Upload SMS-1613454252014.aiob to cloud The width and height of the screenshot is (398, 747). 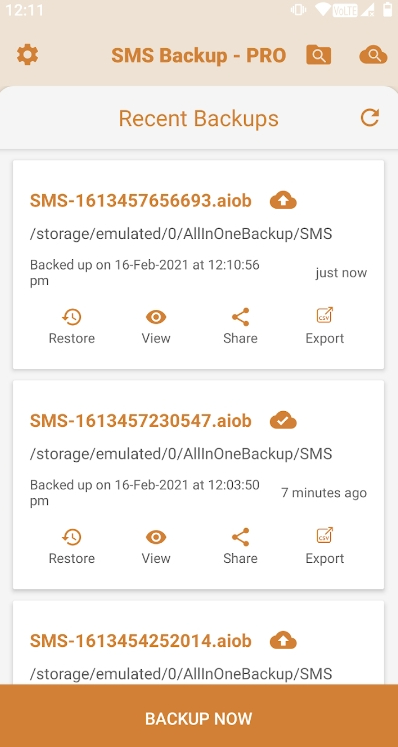coord(283,641)
